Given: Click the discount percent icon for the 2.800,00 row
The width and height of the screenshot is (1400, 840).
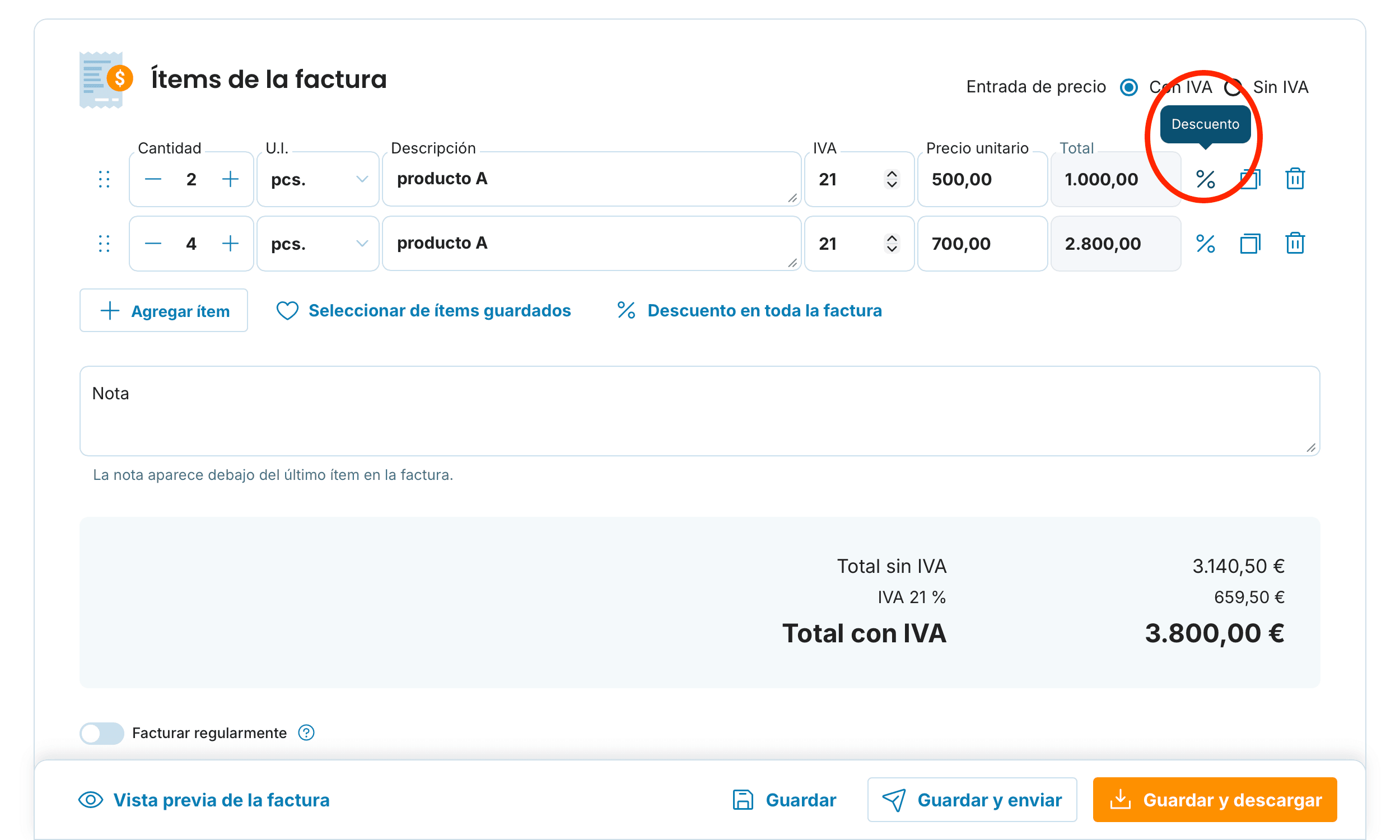Looking at the screenshot, I should [1205, 244].
